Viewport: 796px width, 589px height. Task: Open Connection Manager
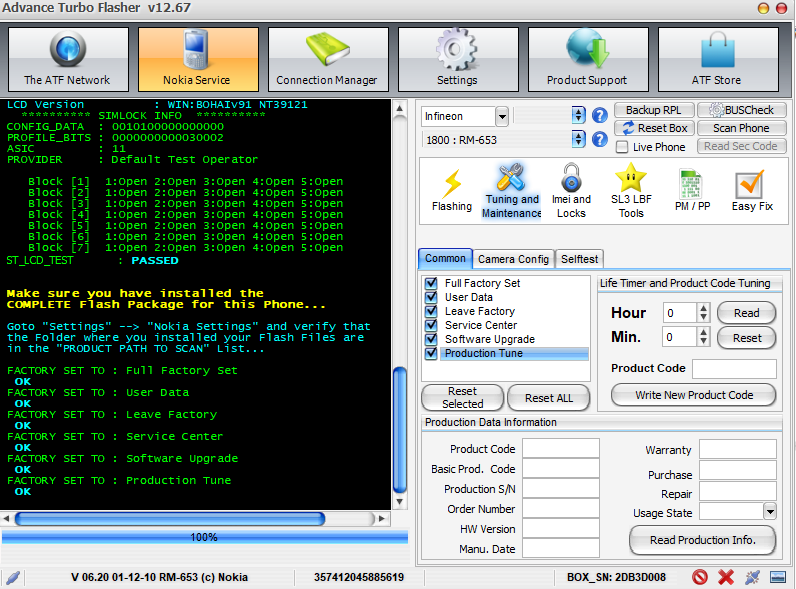click(x=328, y=59)
